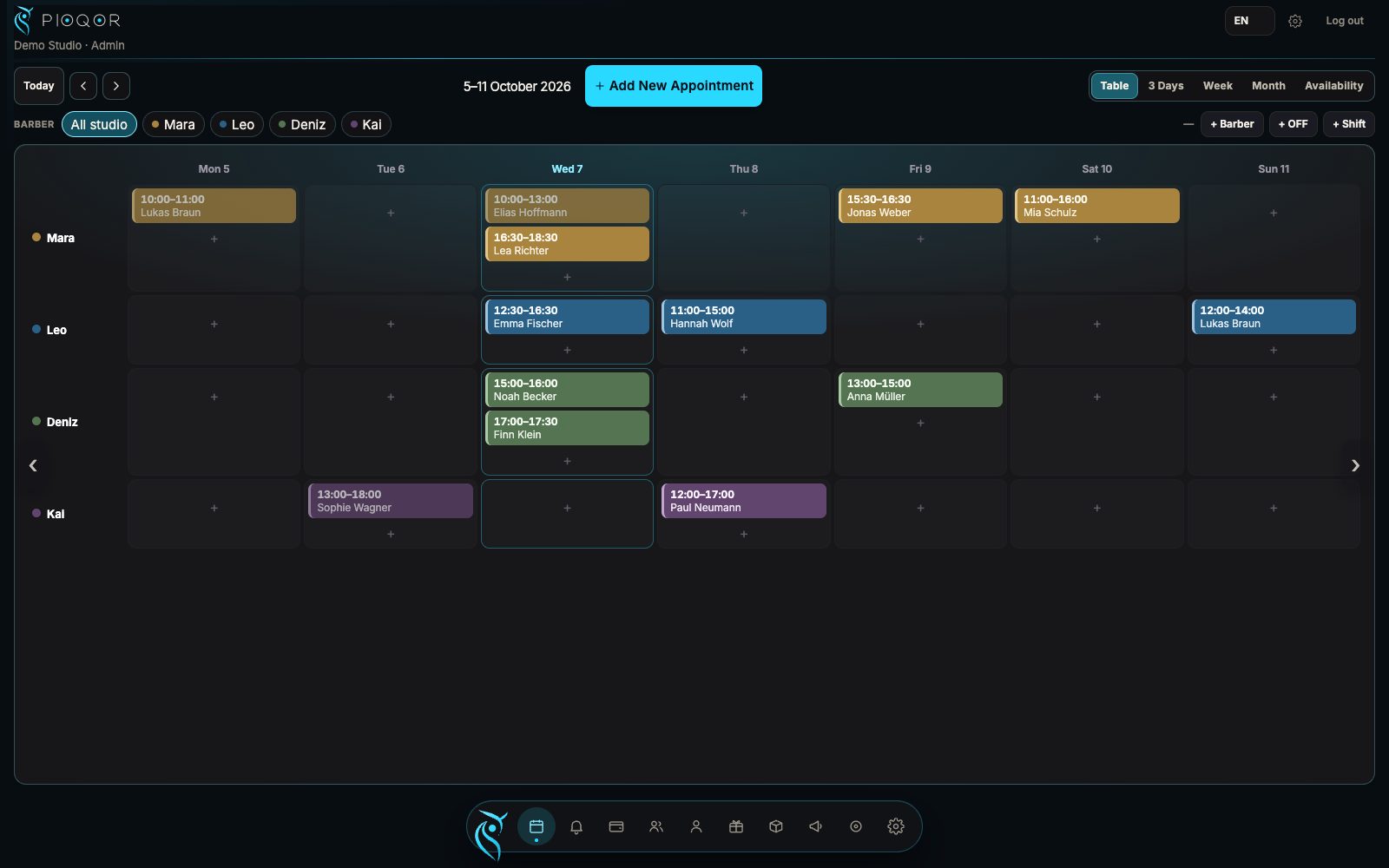Viewport: 1389px width, 868px height.
Task: Click the owl logo in bottom dock
Action: (491, 834)
